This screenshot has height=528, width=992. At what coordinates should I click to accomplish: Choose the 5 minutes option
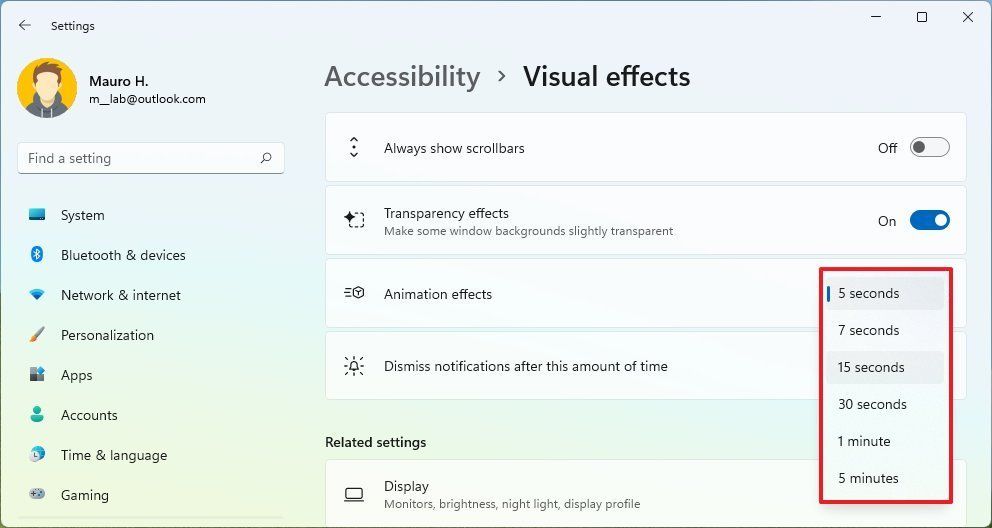[868, 478]
